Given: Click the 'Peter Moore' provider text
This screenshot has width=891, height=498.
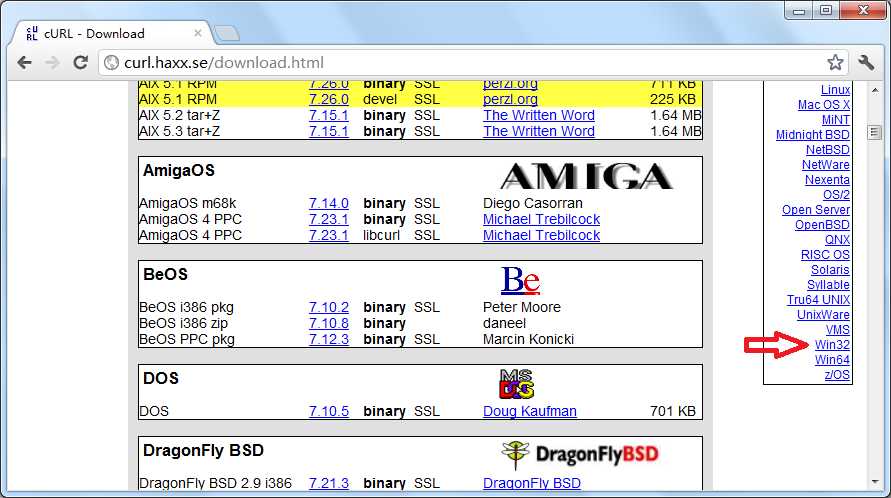Looking at the screenshot, I should pyautogui.click(x=522, y=307).
